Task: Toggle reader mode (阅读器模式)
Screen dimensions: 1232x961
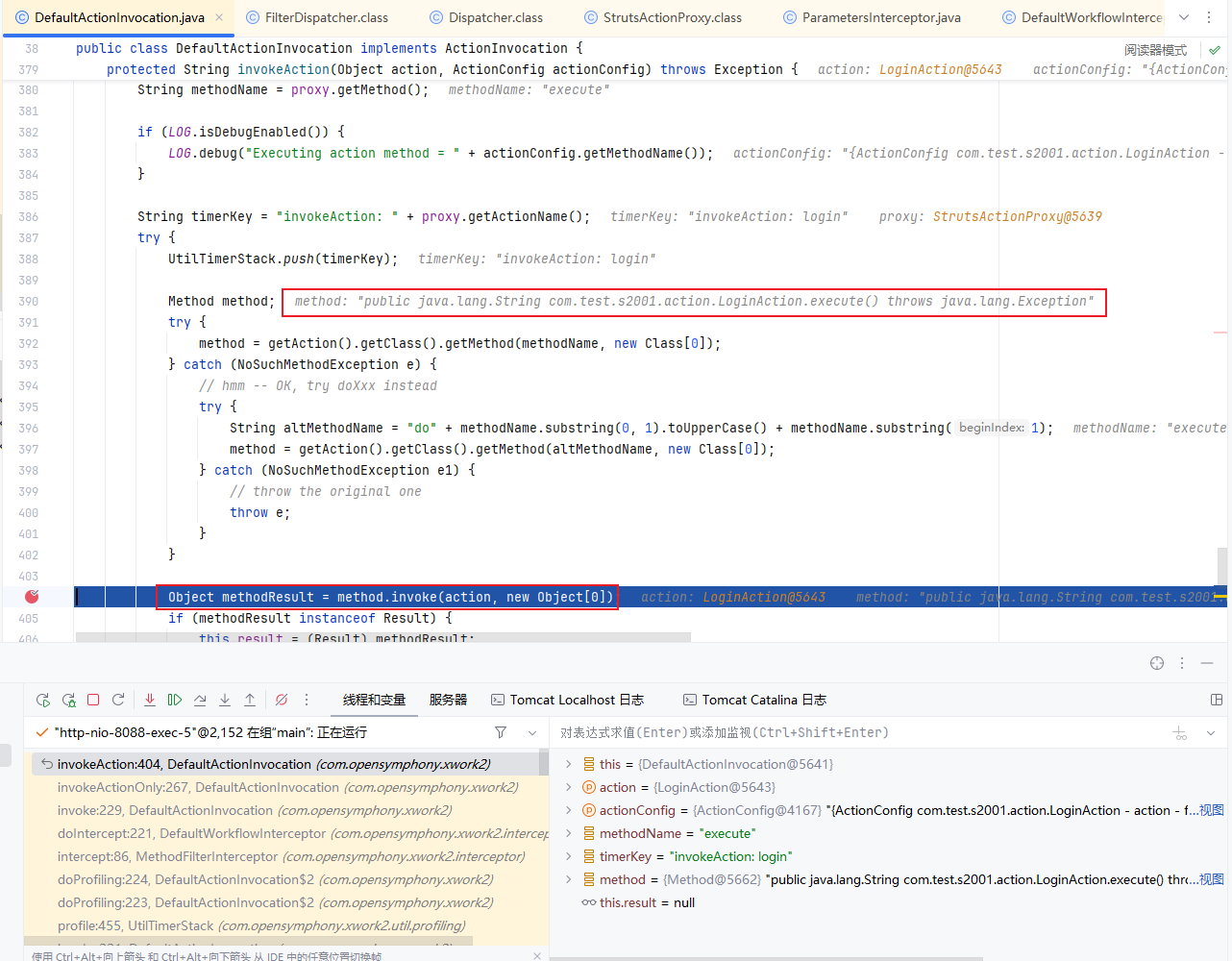Action: 1155,50
